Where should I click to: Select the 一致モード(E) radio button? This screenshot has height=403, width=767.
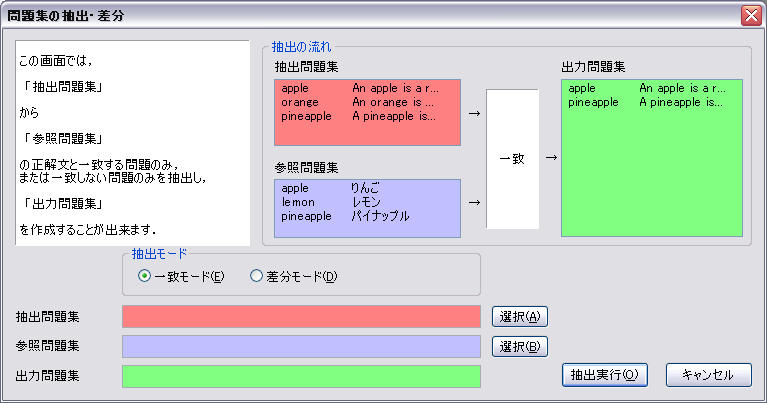[x=145, y=276]
